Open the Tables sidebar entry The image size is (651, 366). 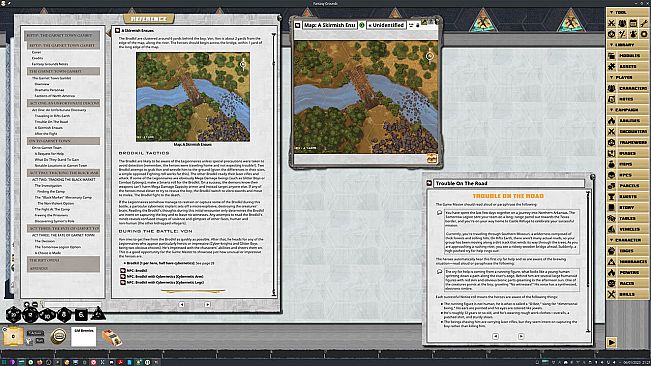click(x=627, y=218)
